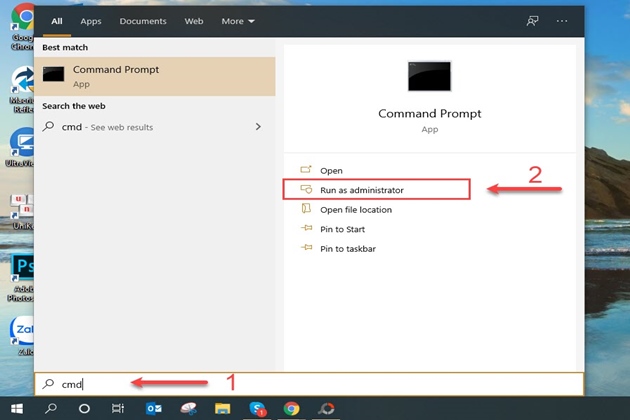Focus the search box containing cmd

point(309,384)
